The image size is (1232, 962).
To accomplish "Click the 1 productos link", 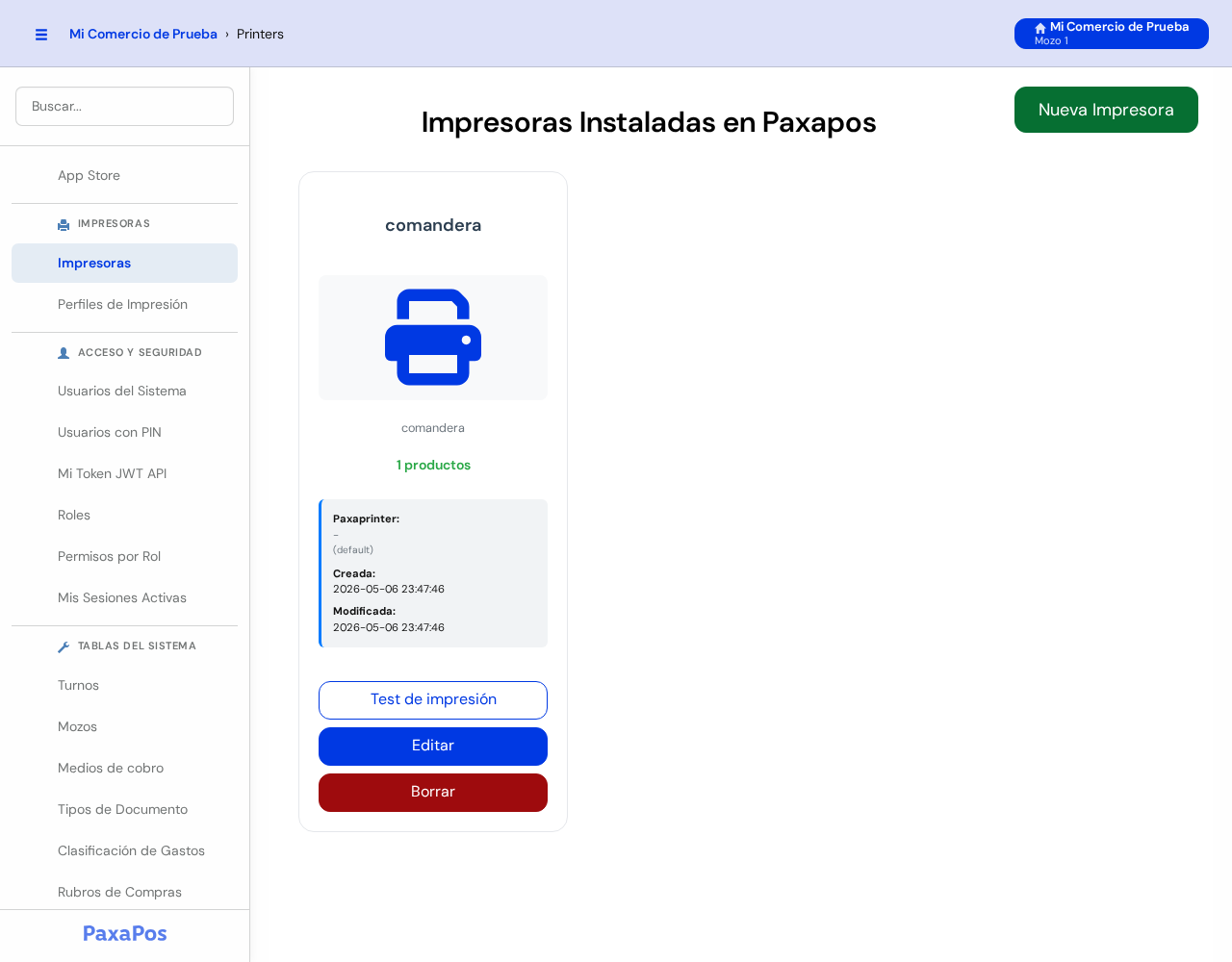I will [x=433, y=465].
